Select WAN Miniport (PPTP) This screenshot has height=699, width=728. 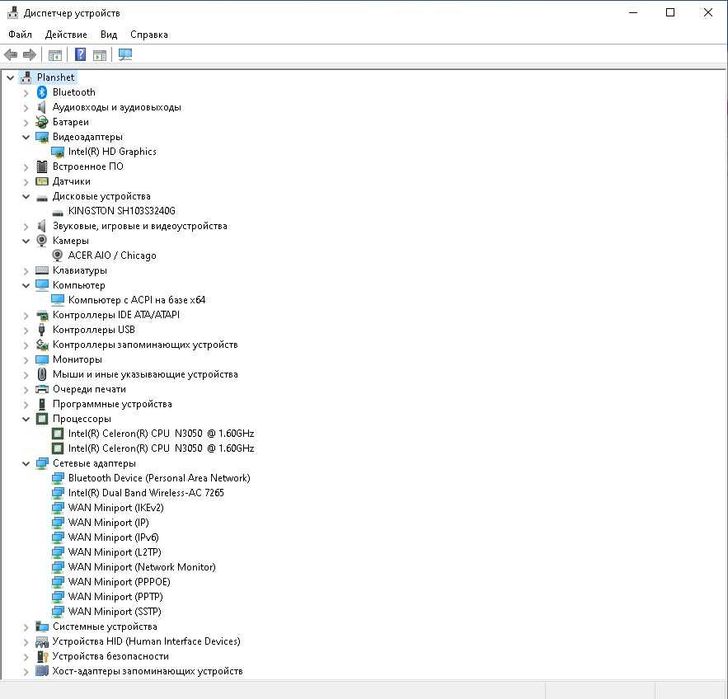[115, 597]
